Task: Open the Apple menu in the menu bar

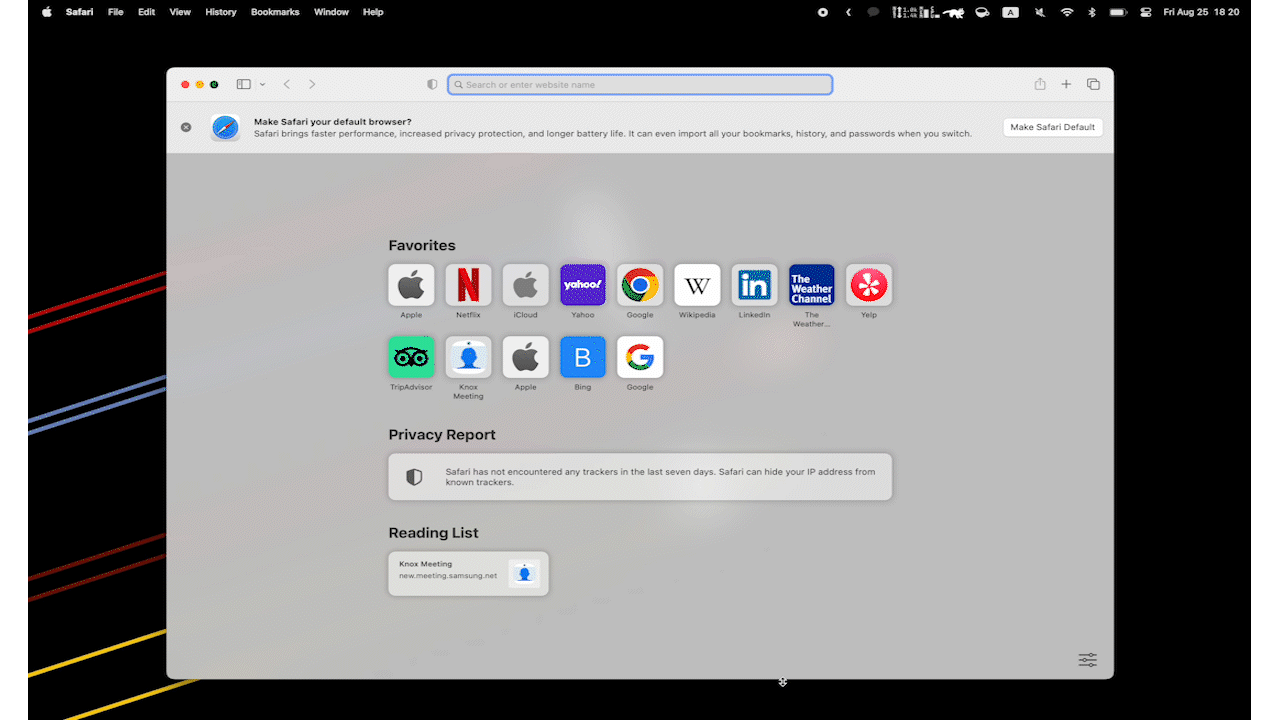Action: coord(46,12)
